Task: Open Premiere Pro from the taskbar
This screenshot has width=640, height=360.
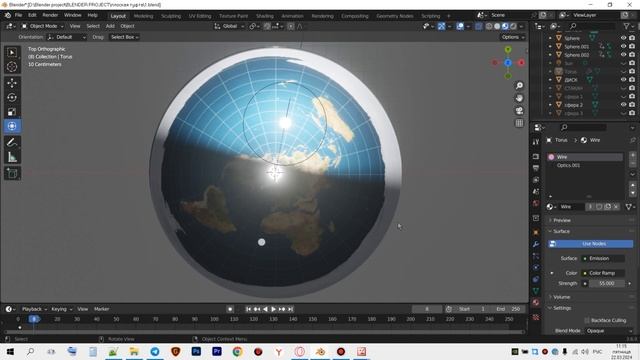Action: click(217, 351)
